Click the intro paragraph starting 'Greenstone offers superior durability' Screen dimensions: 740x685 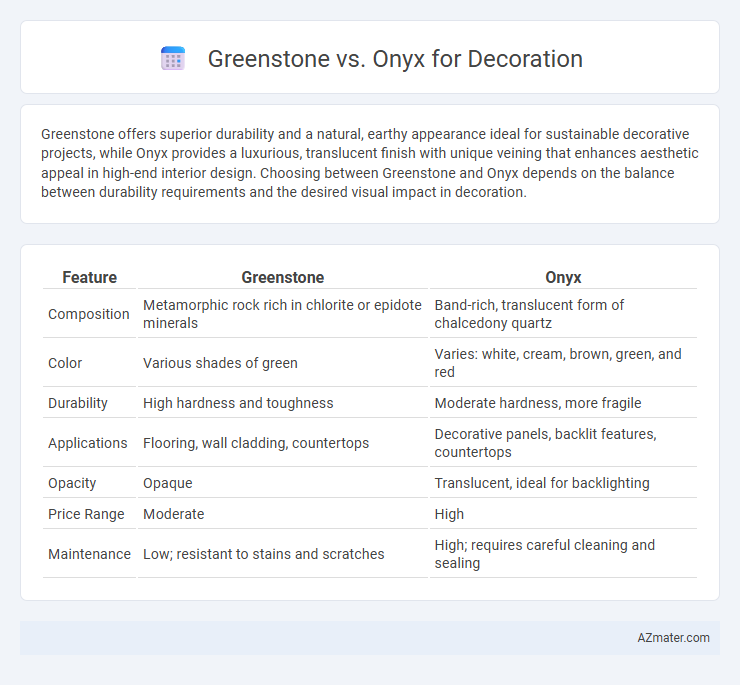coord(370,163)
